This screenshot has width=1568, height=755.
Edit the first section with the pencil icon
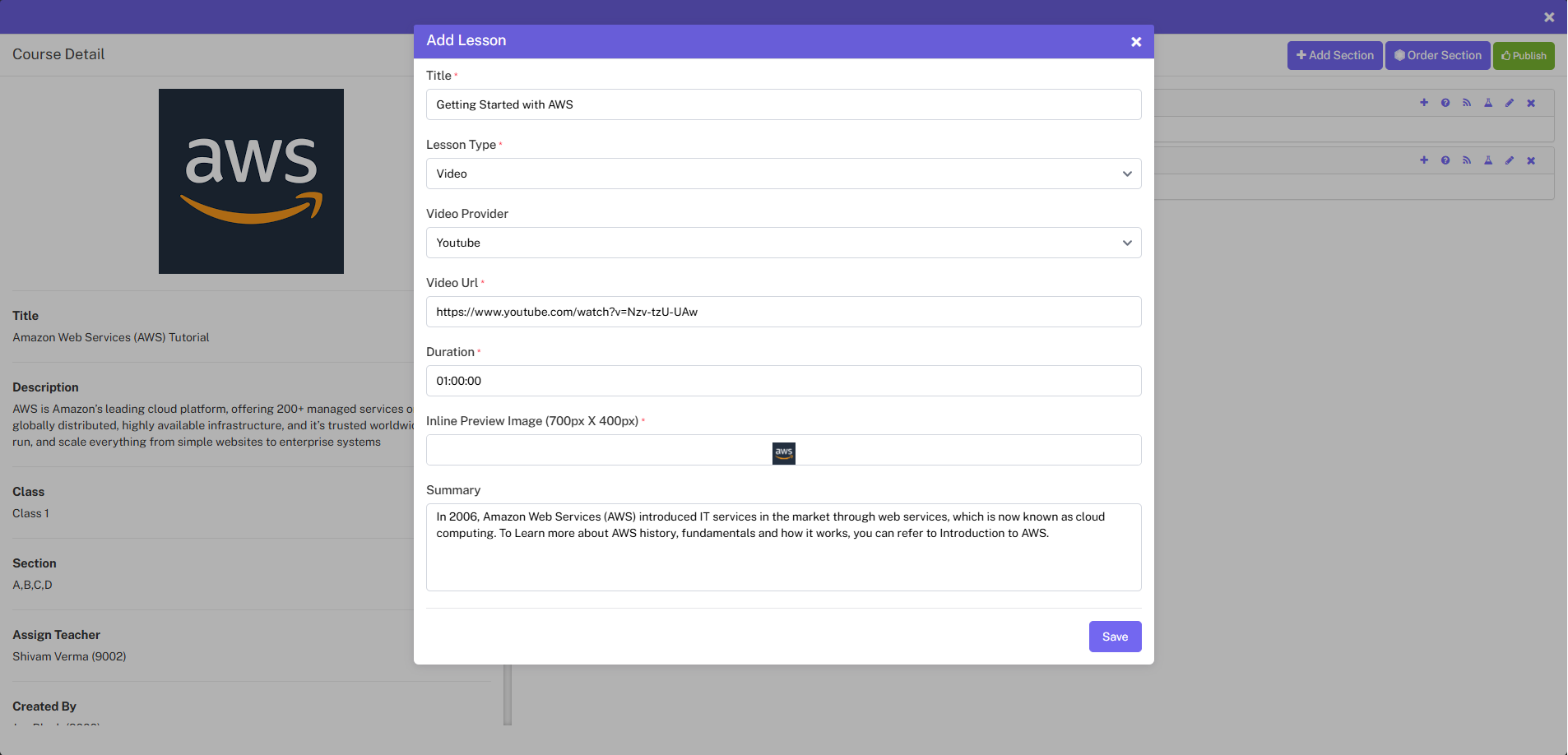pos(1510,103)
